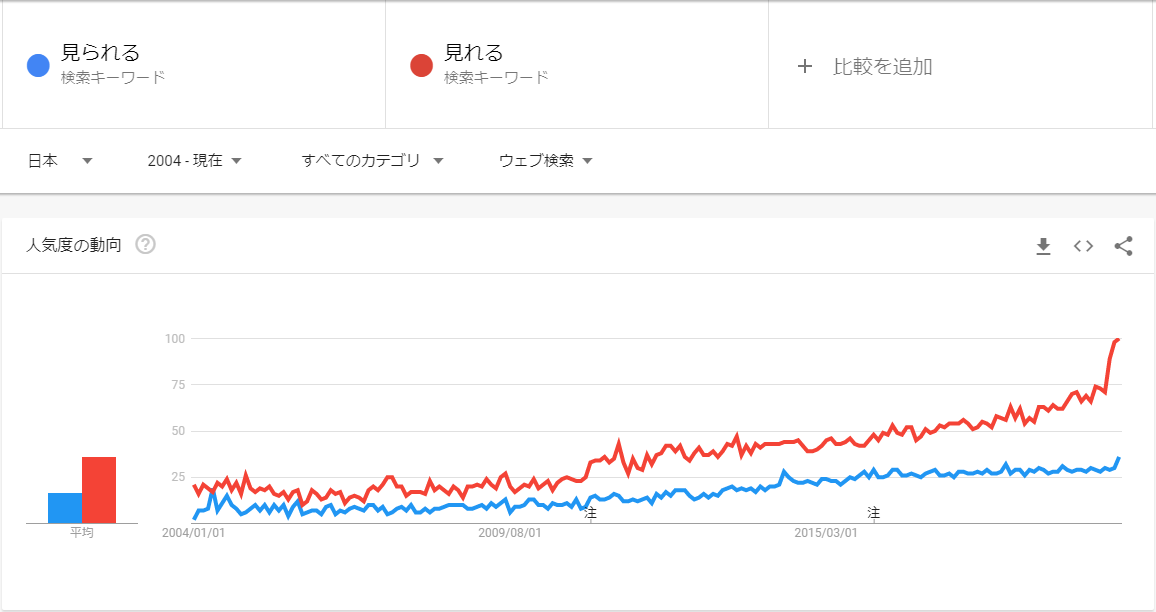Screen dimensions: 1156x612
Task: Click the second 注 note marker near 2016
Action: [874, 513]
